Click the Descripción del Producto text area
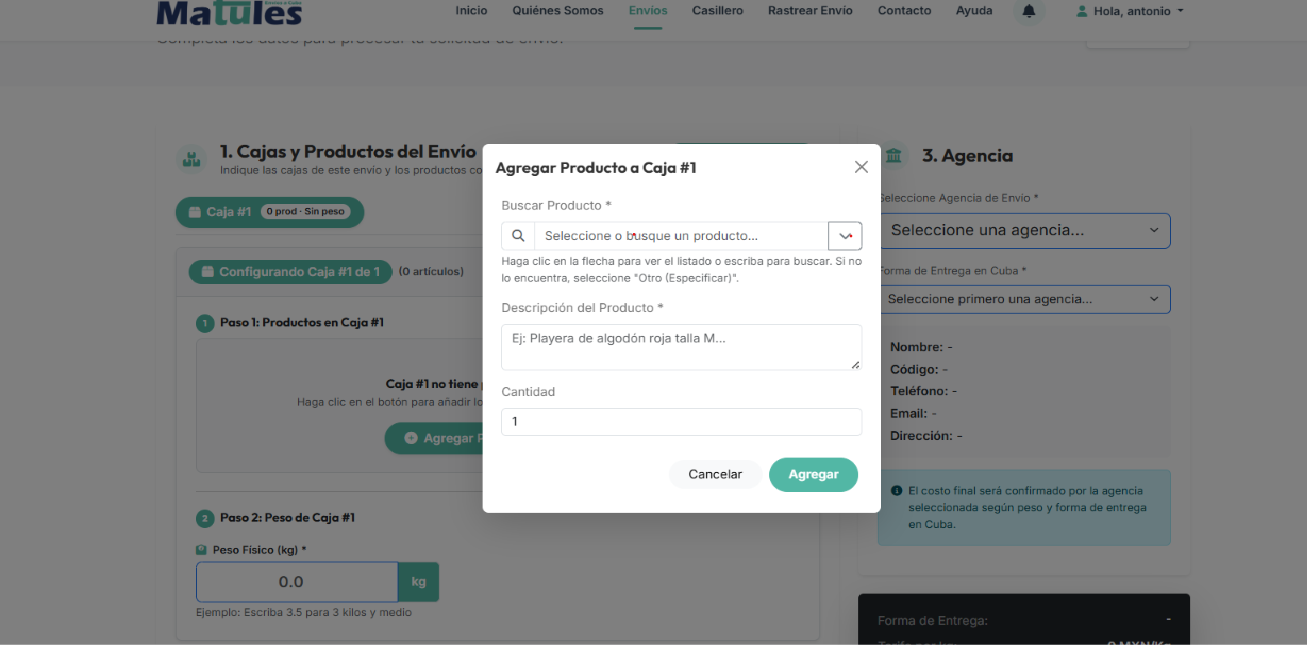This screenshot has height=645, width=1307. [681, 347]
